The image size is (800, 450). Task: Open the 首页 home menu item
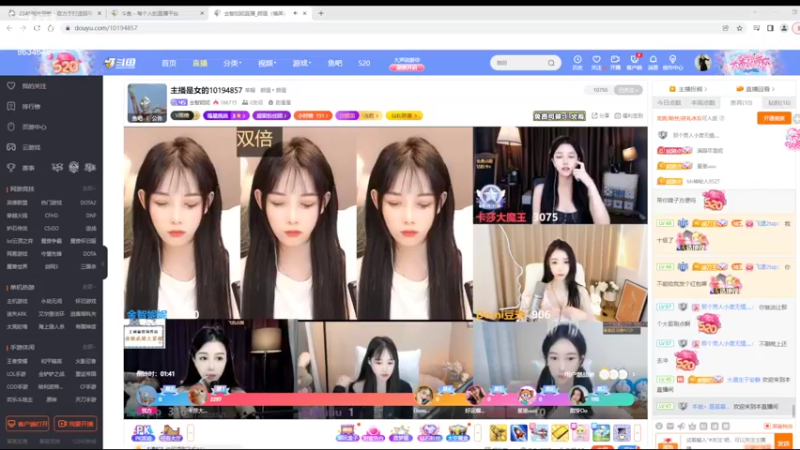pos(169,63)
